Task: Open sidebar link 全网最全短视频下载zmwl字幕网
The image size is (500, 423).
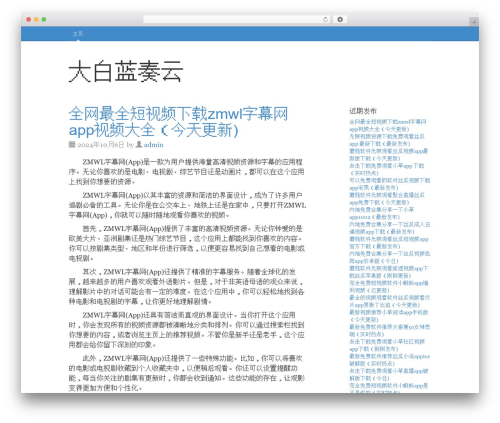Action: pos(388,125)
